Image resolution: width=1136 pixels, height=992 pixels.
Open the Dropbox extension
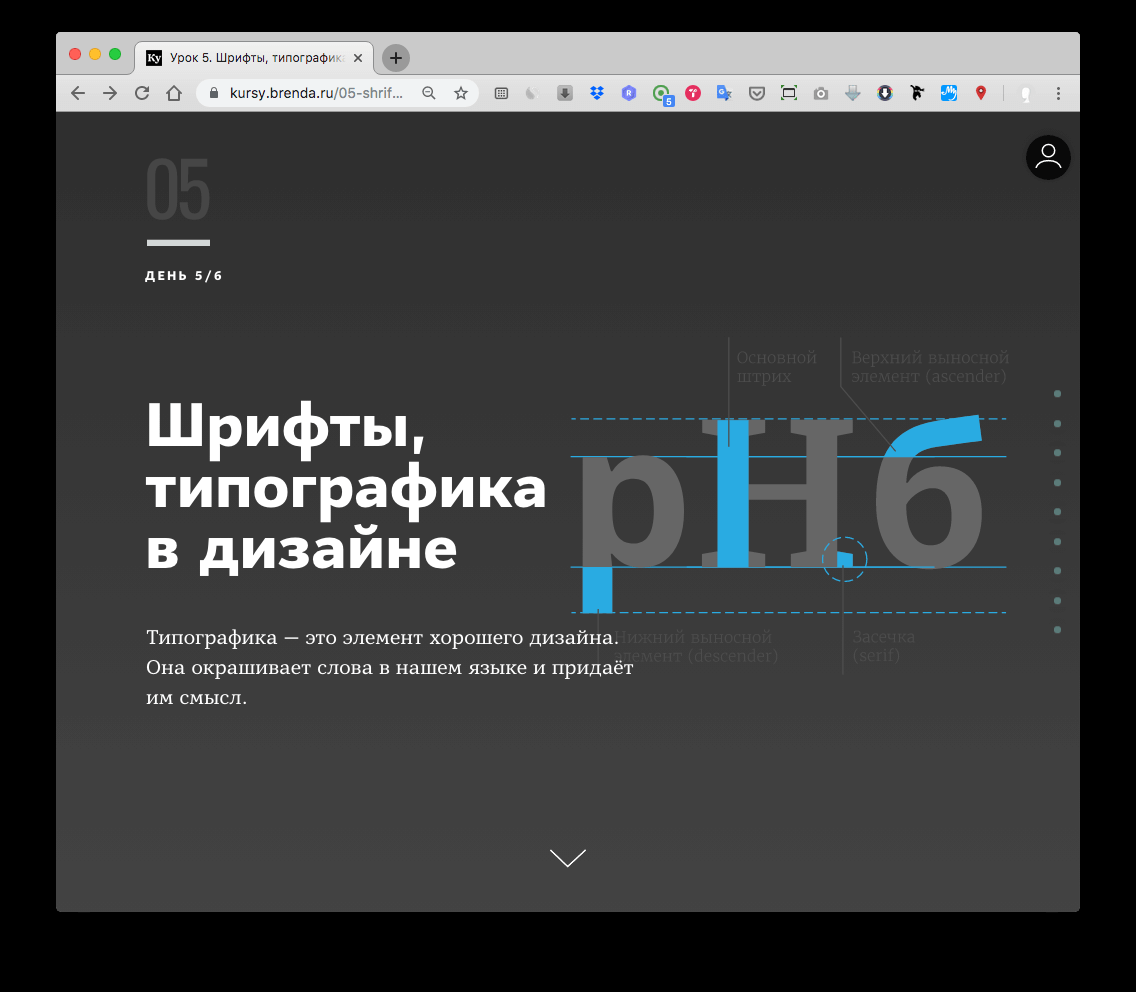[x=597, y=93]
